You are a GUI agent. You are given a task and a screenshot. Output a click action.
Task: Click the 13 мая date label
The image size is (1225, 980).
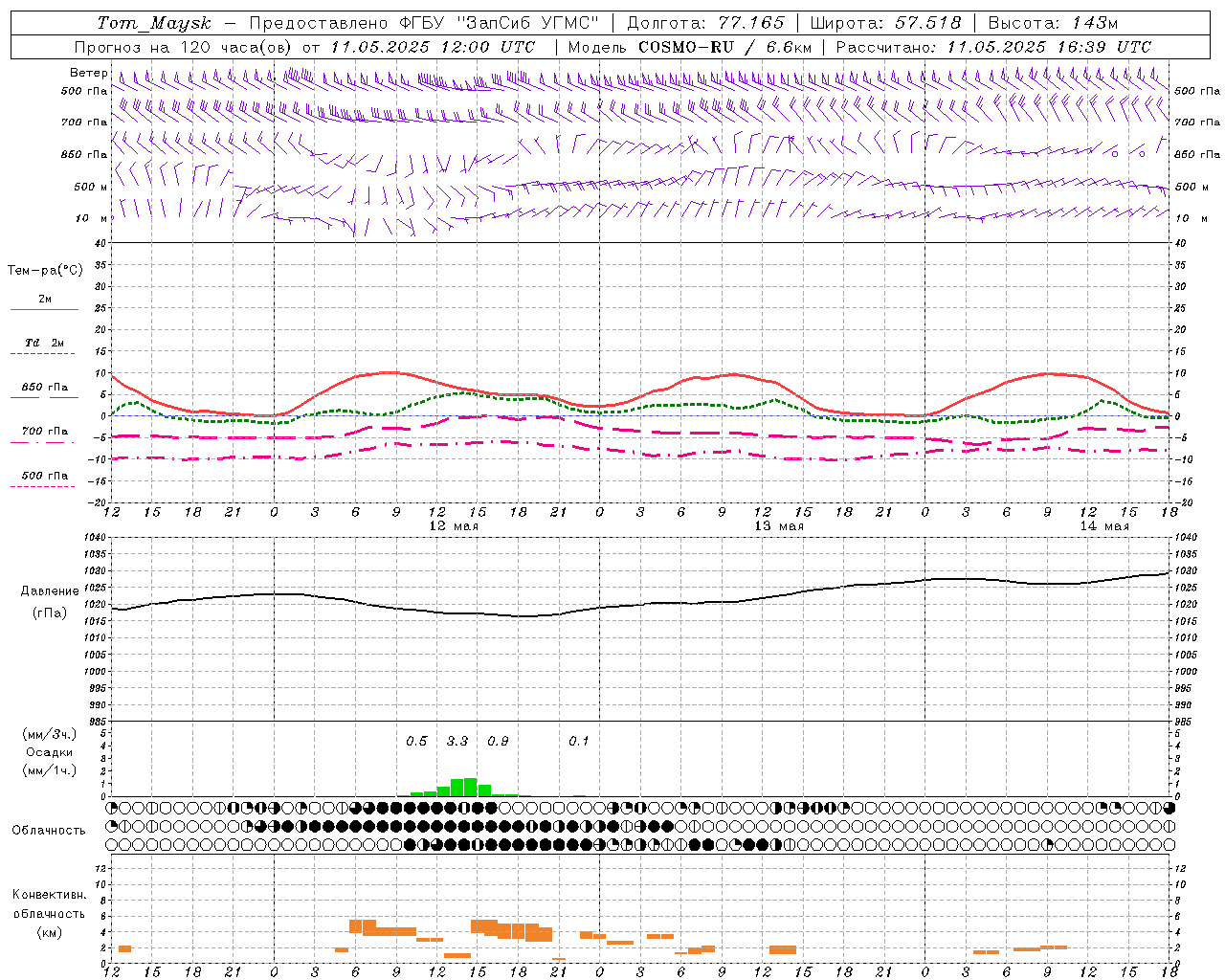[x=779, y=526]
